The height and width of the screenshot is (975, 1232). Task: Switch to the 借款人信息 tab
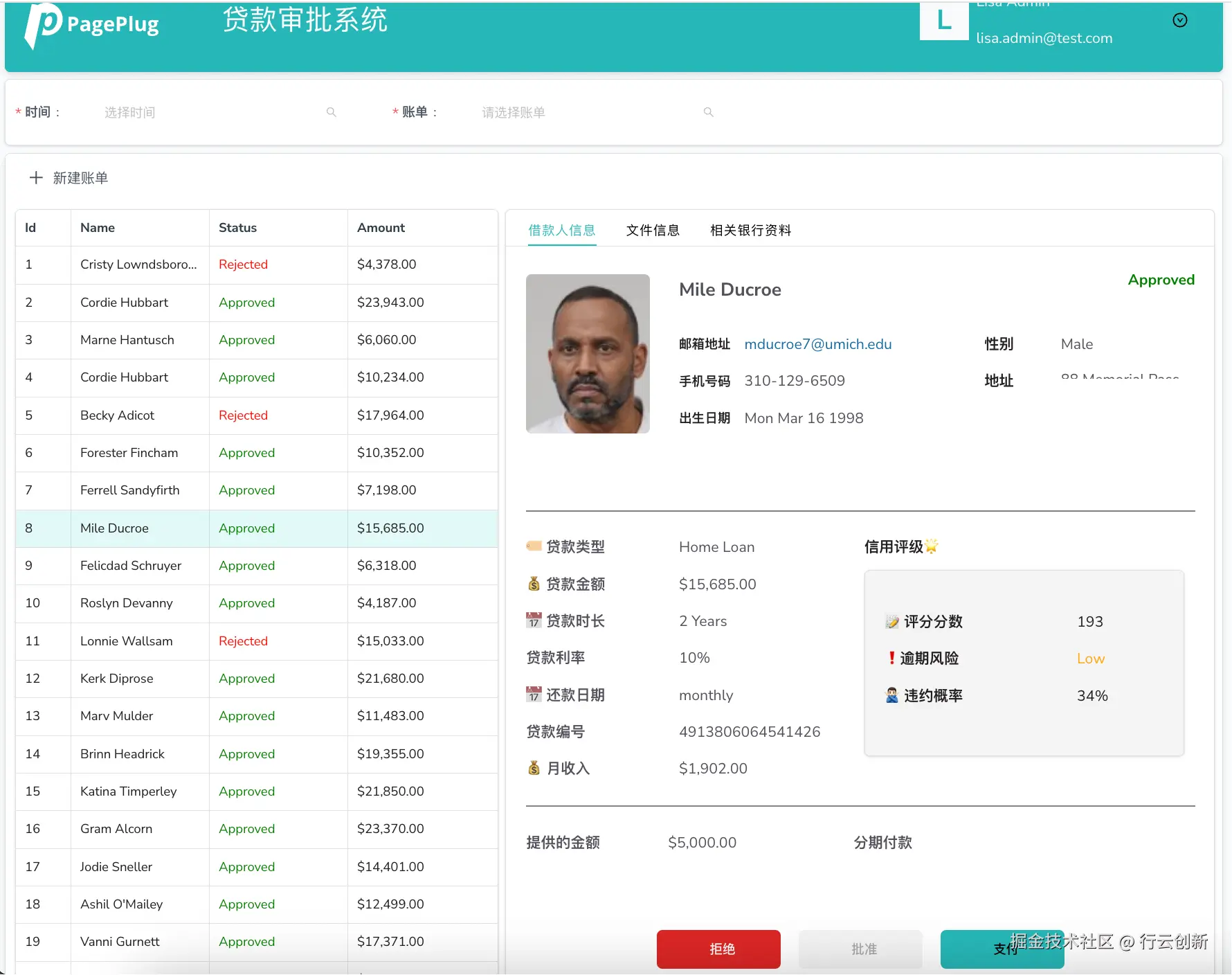pos(561,230)
